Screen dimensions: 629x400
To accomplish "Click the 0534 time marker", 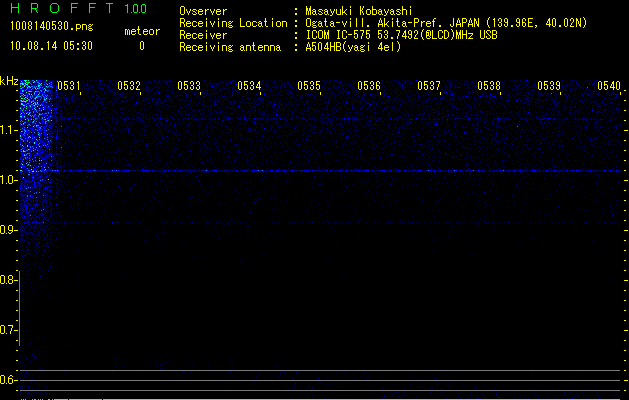I will pos(249,86).
